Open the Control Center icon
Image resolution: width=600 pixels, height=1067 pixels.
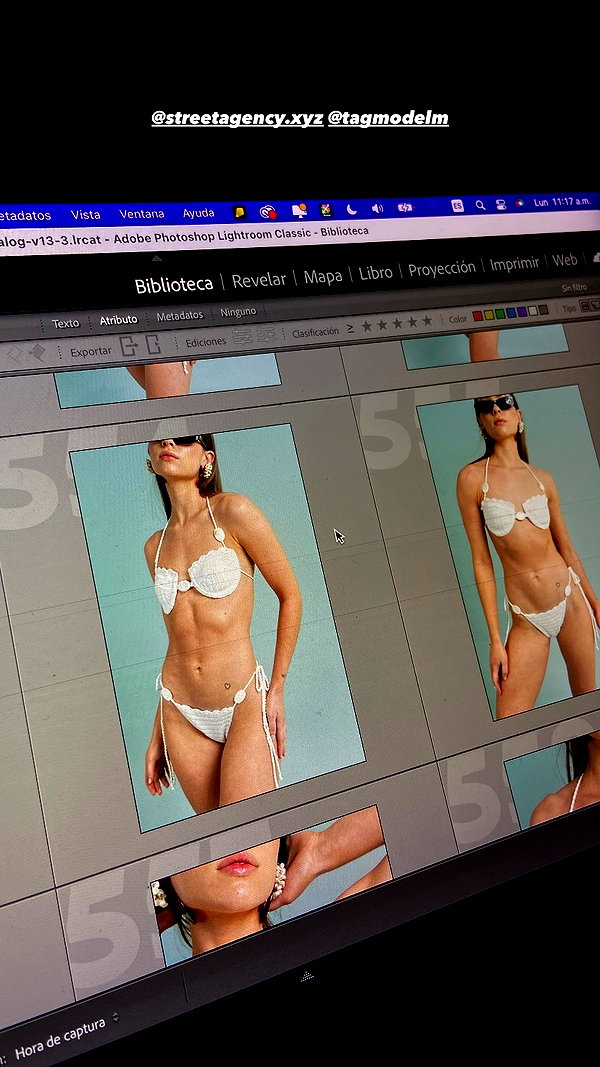click(501, 204)
